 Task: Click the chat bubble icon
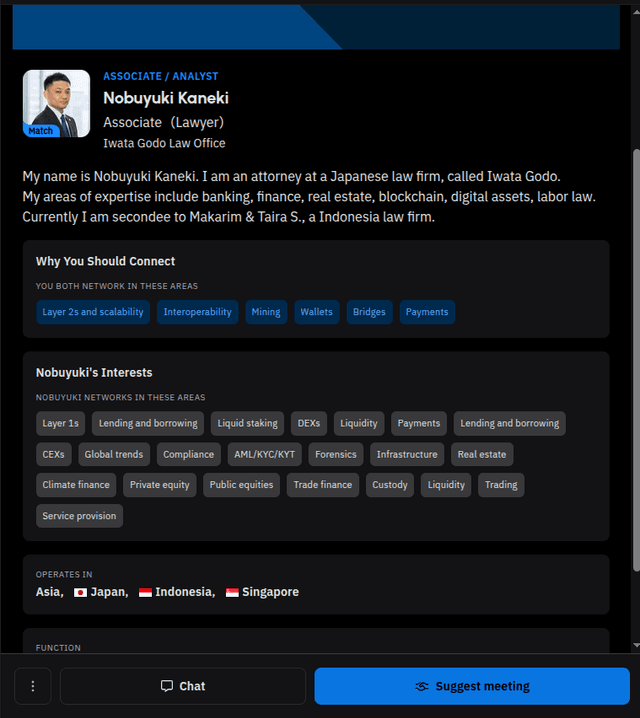(167, 685)
